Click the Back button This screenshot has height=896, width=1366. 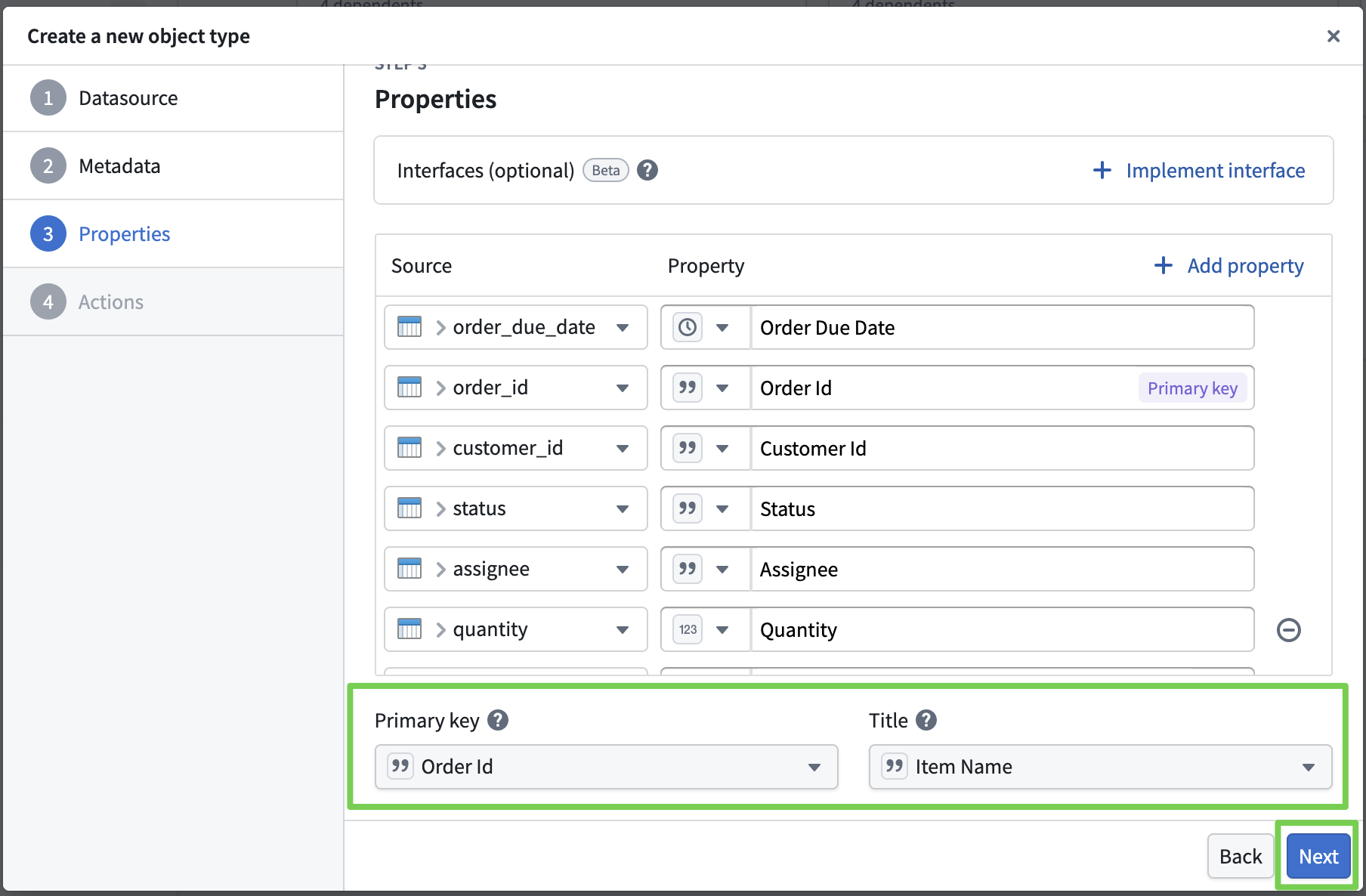[1240, 856]
